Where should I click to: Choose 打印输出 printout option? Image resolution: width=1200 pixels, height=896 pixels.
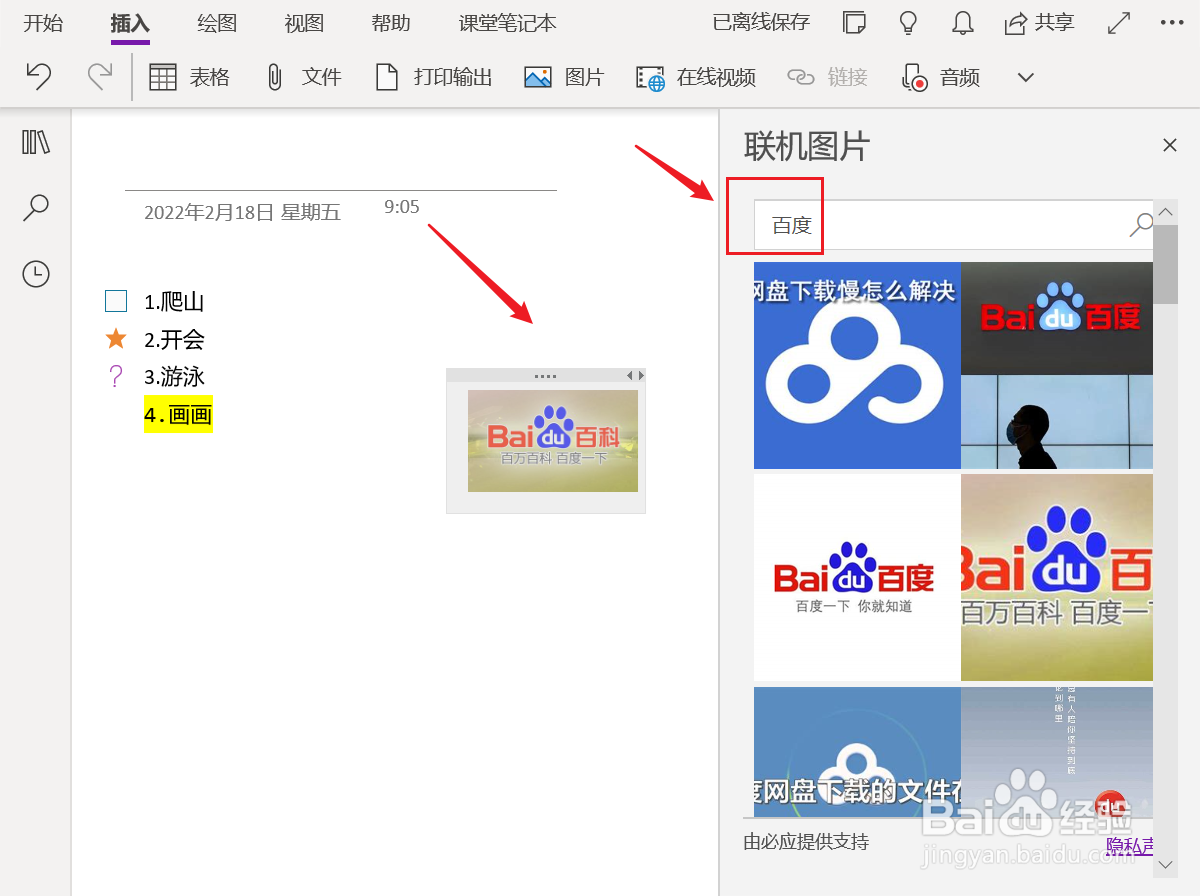(433, 77)
